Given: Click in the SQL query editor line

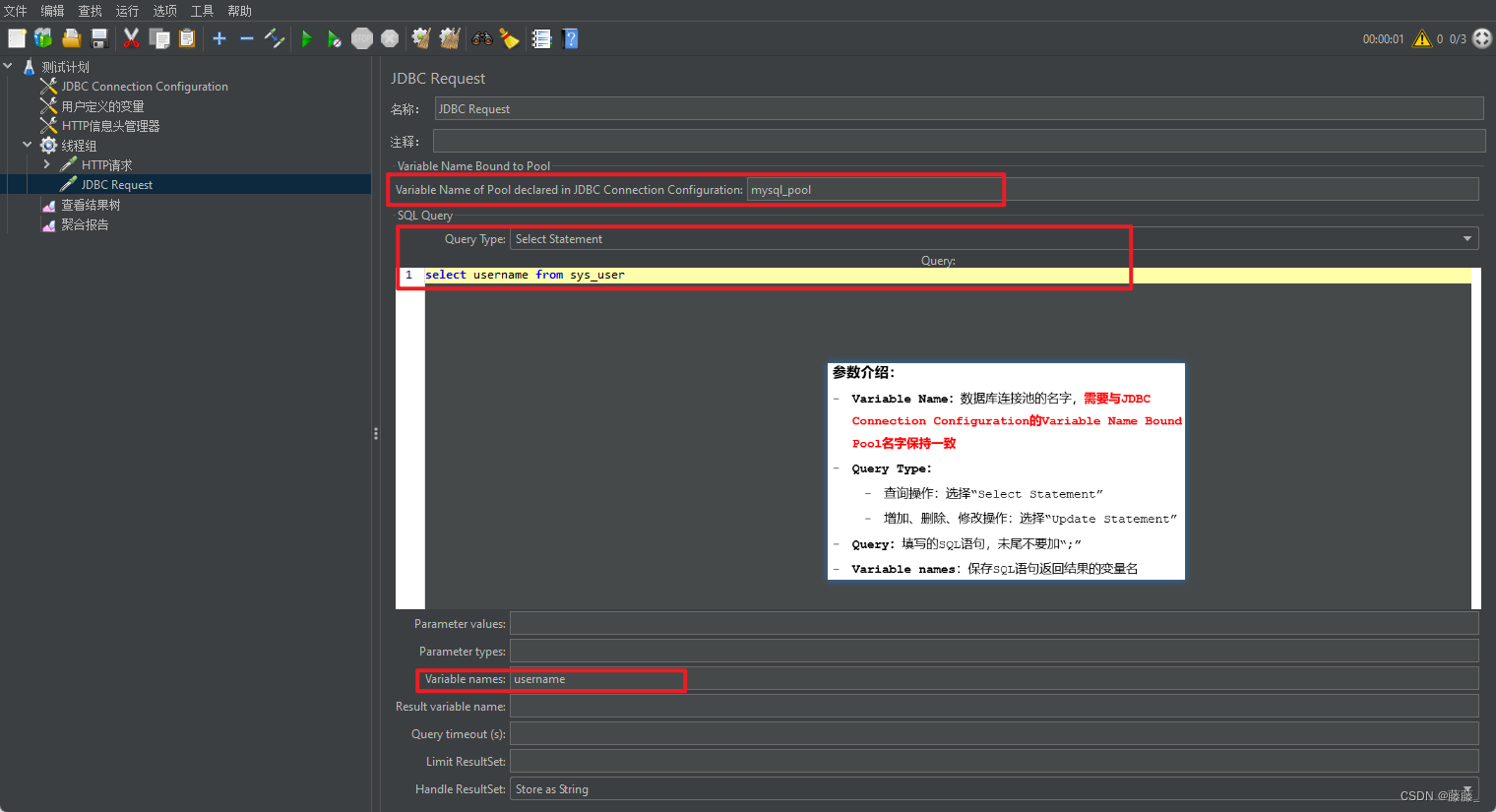Looking at the screenshot, I should pyautogui.click(x=948, y=275).
